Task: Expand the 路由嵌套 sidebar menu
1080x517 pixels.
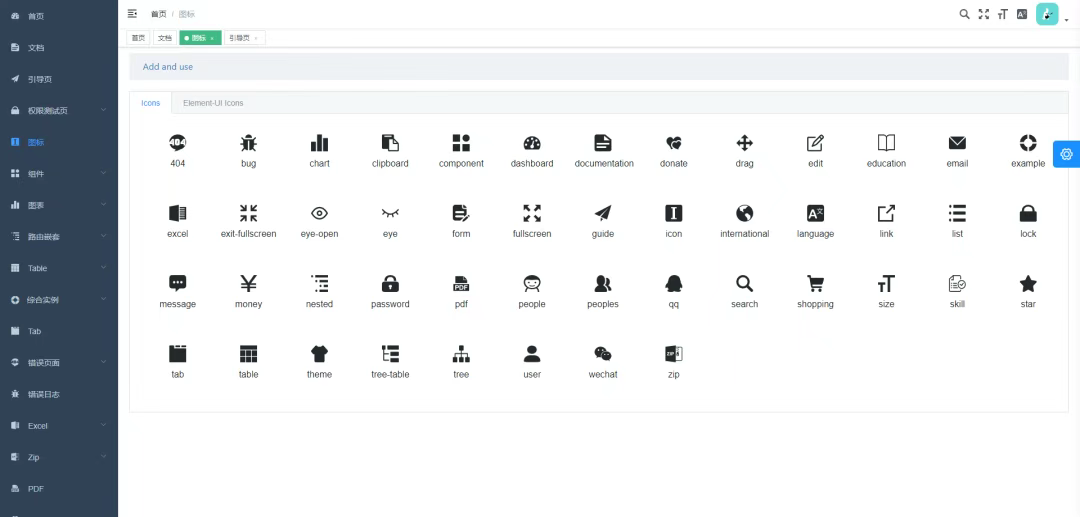Action: (59, 237)
